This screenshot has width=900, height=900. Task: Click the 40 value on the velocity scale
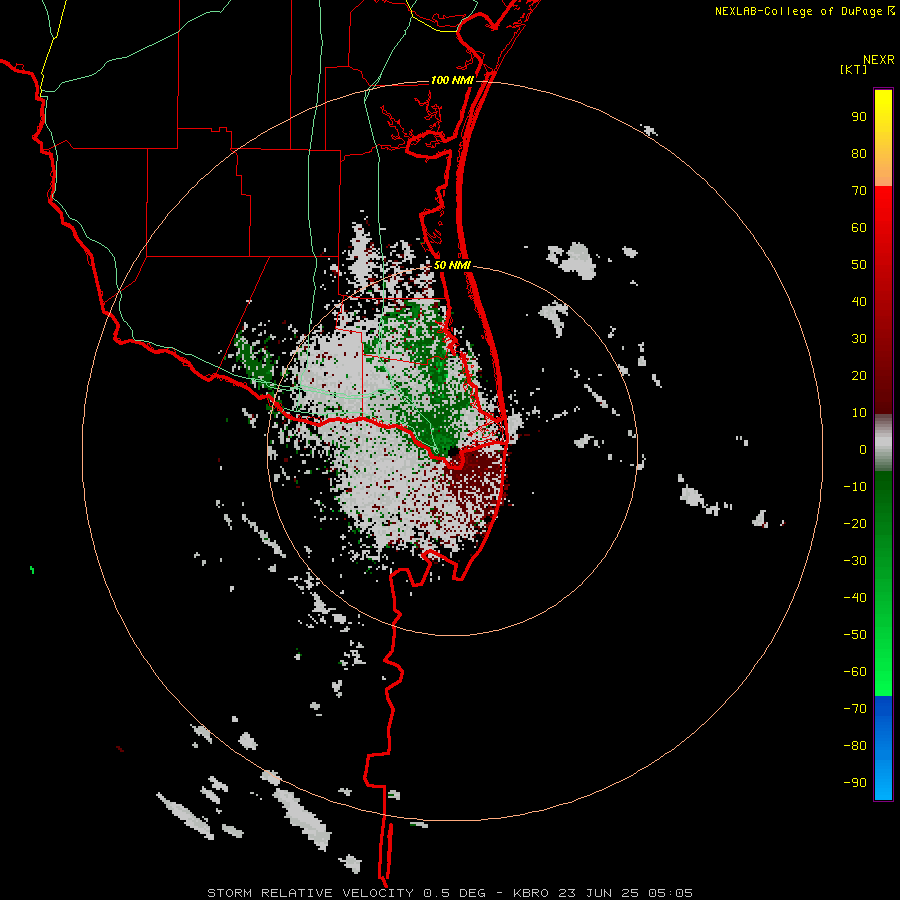tap(859, 302)
